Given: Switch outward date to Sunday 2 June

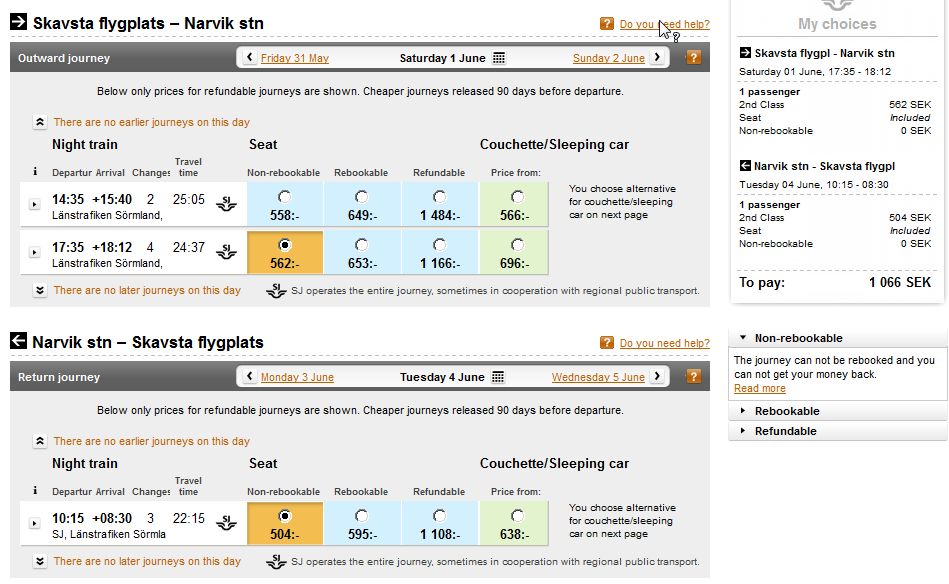Looking at the screenshot, I should pyautogui.click(x=608, y=58).
